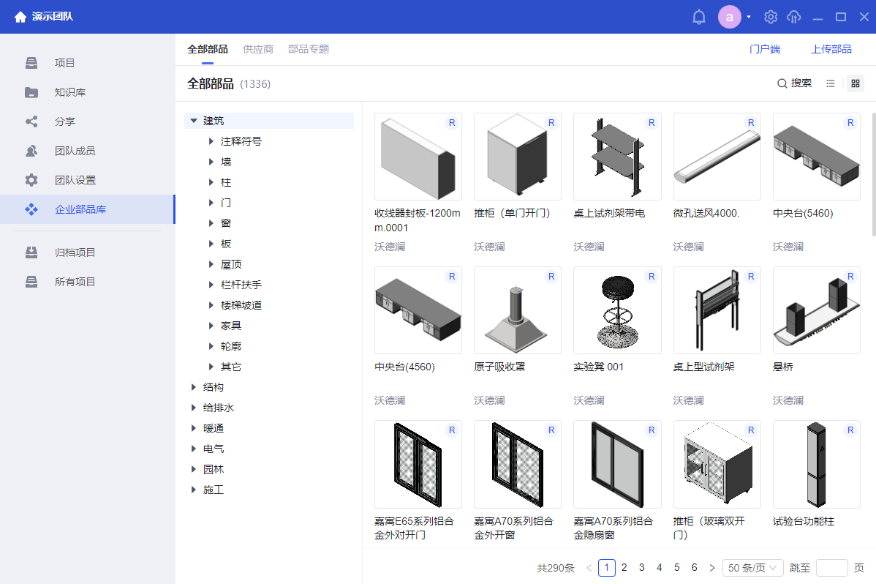Click the R badge on 实验凳 001 card
Viewport: 876px width, 584px height.
[x=651, y=276]
